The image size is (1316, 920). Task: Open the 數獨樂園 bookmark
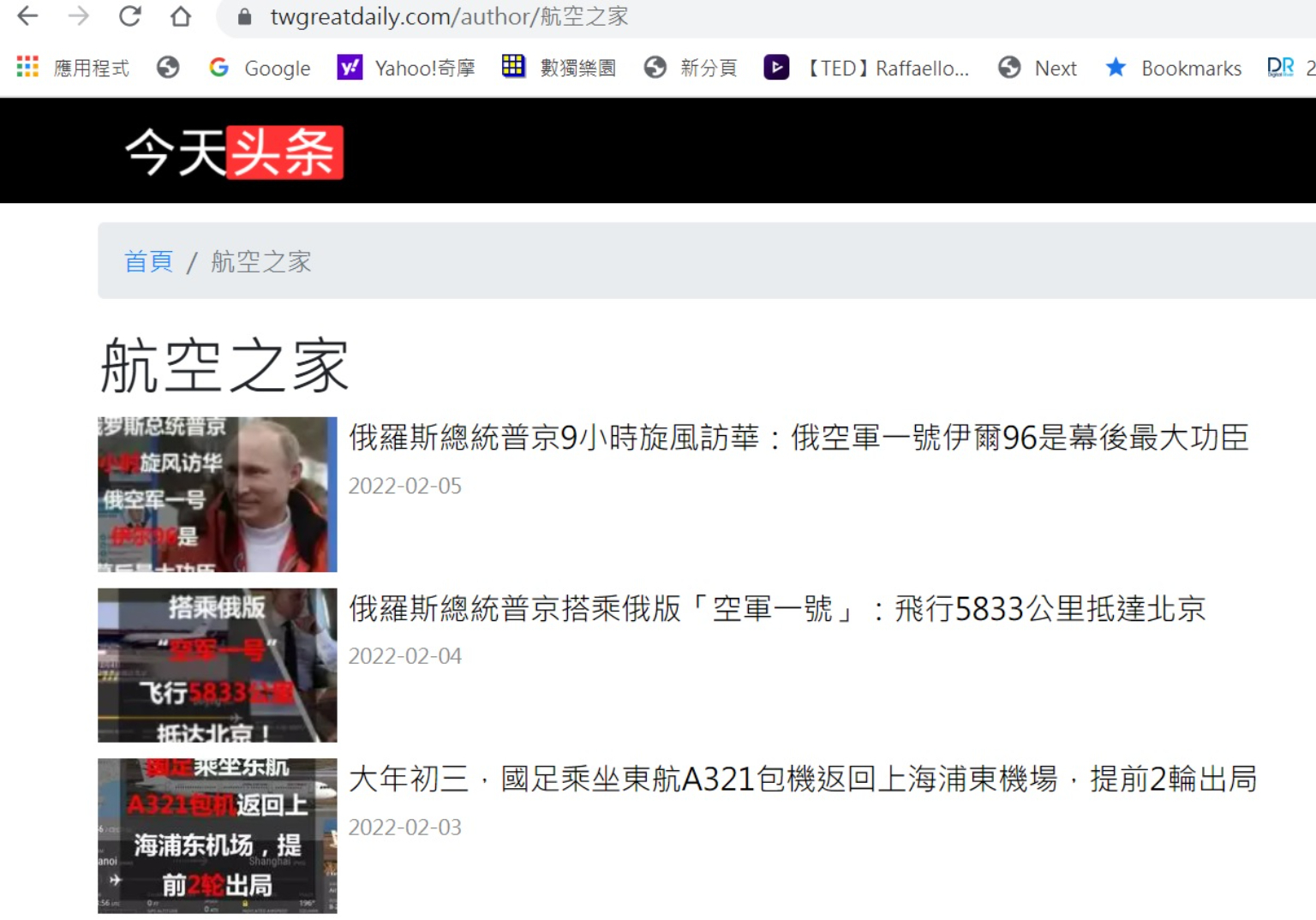559,68
